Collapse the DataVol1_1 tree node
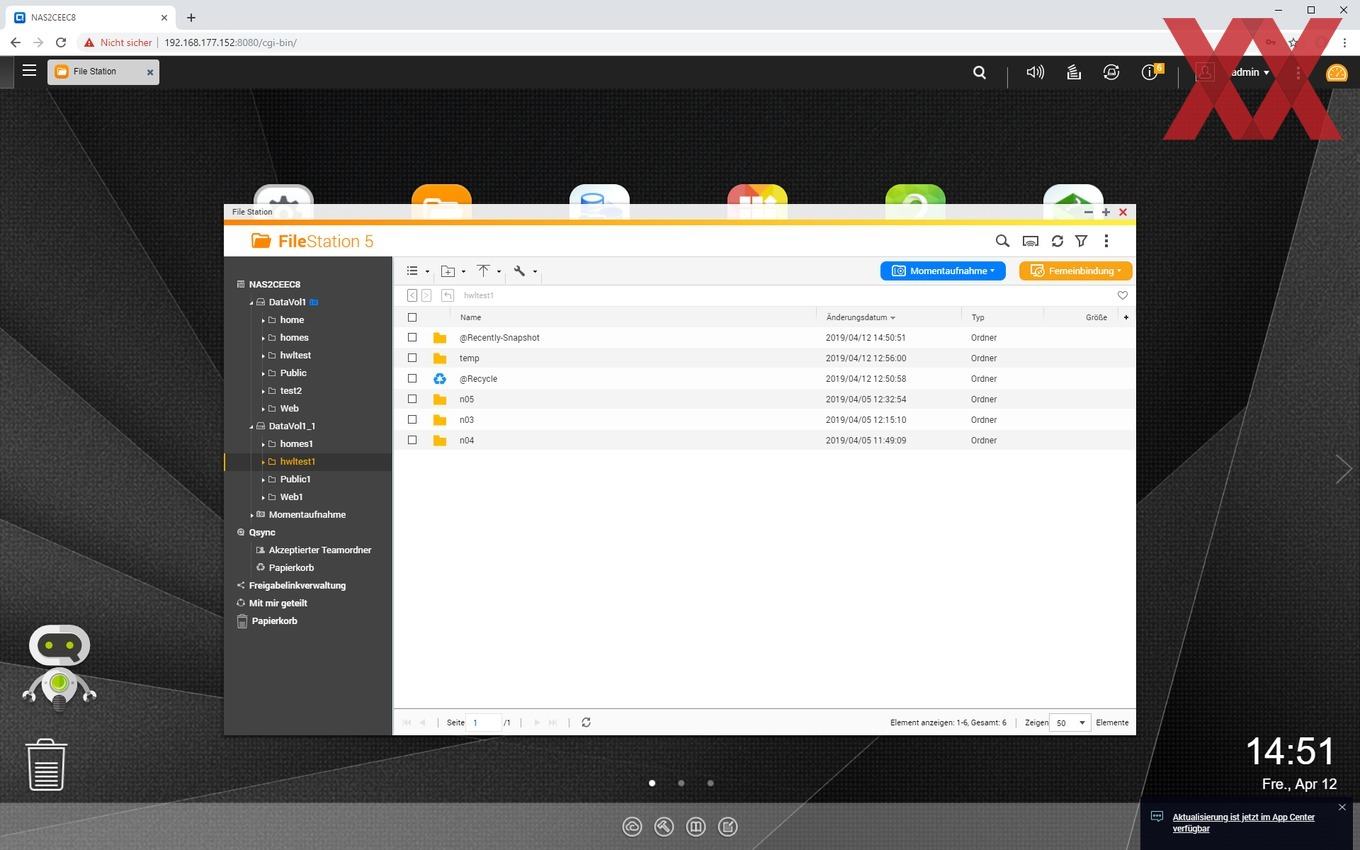The height and width of the screenshot is (850, 1360). click(x=251, y=427)
